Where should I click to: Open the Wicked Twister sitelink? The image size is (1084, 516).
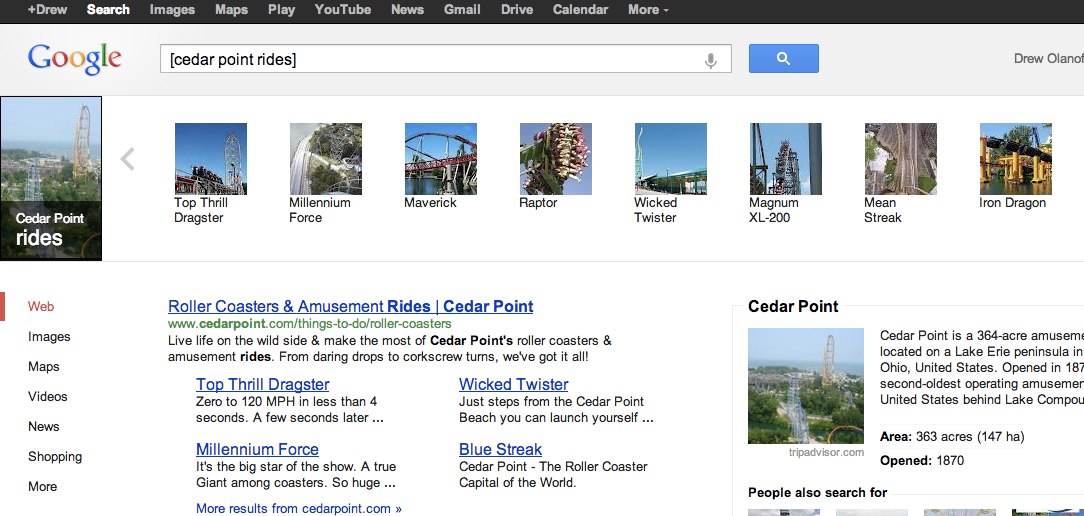coord(513,385)
